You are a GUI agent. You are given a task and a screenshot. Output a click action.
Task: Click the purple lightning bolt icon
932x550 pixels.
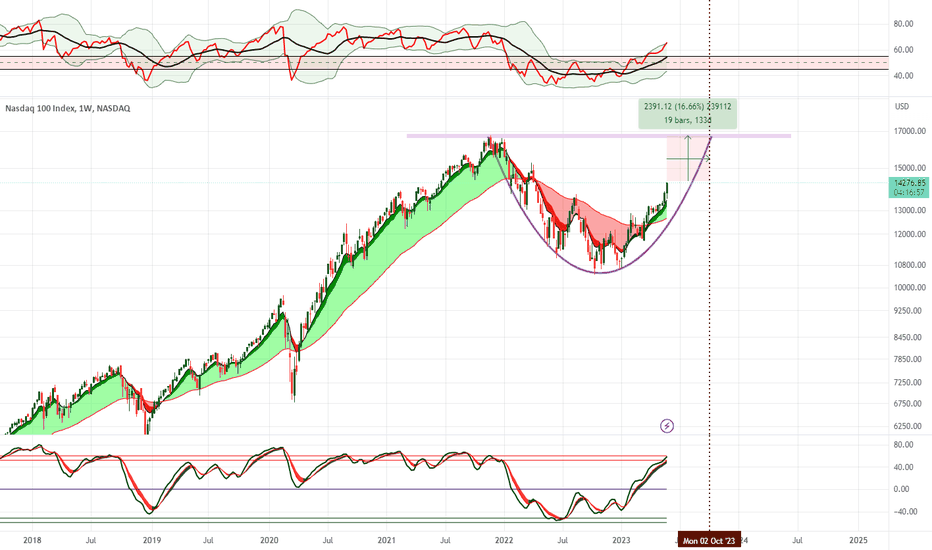point(667,426)
